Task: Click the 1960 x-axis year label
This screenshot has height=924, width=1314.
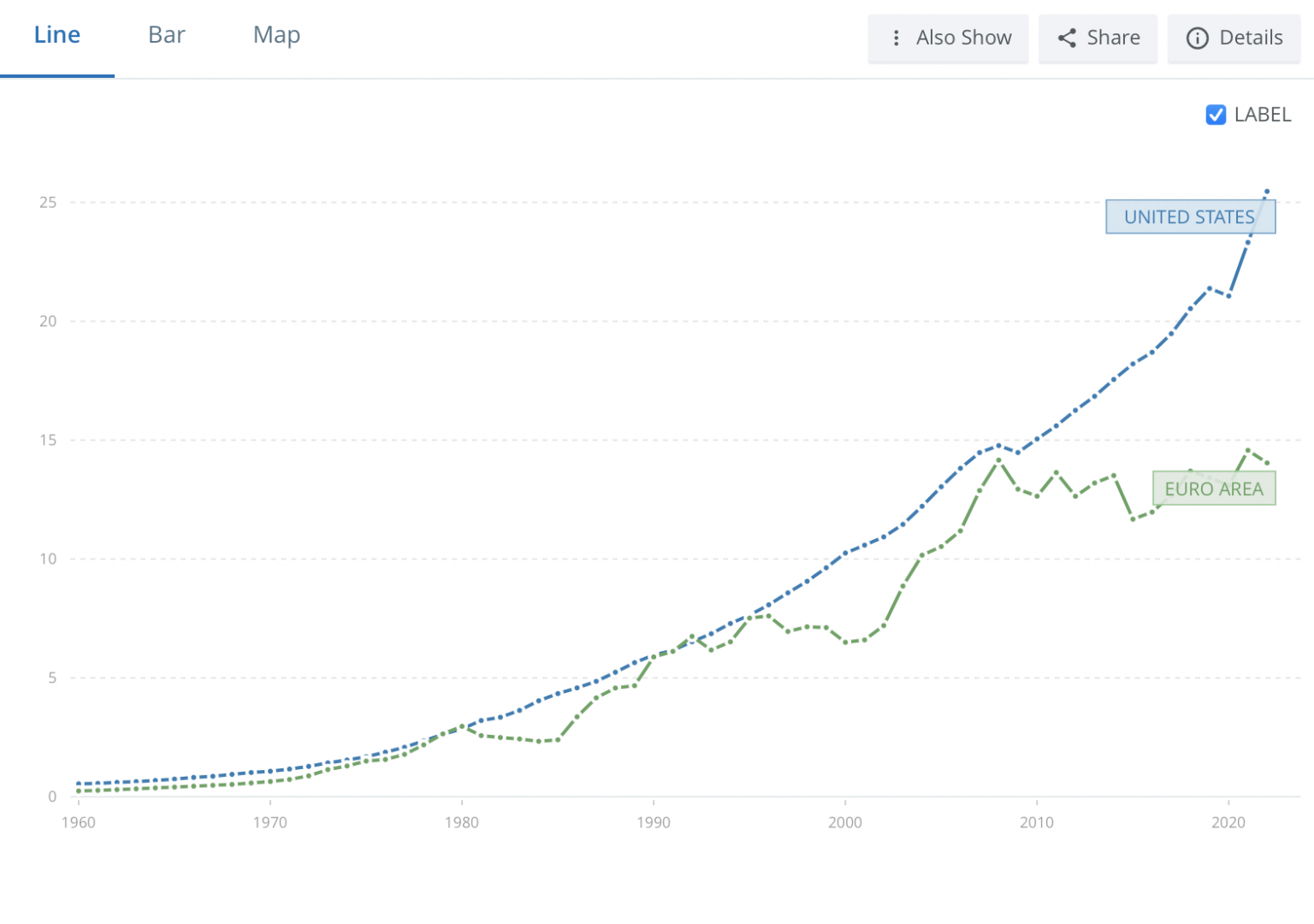Action: [x=79, y=822]
